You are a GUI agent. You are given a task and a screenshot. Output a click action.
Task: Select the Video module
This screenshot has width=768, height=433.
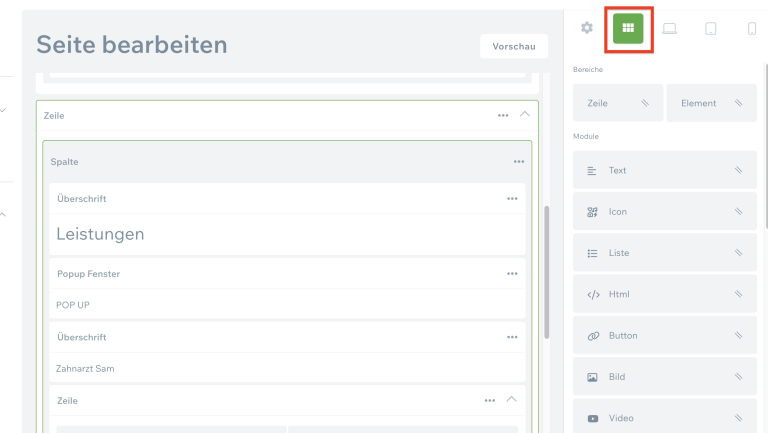[x=664, y=418]
